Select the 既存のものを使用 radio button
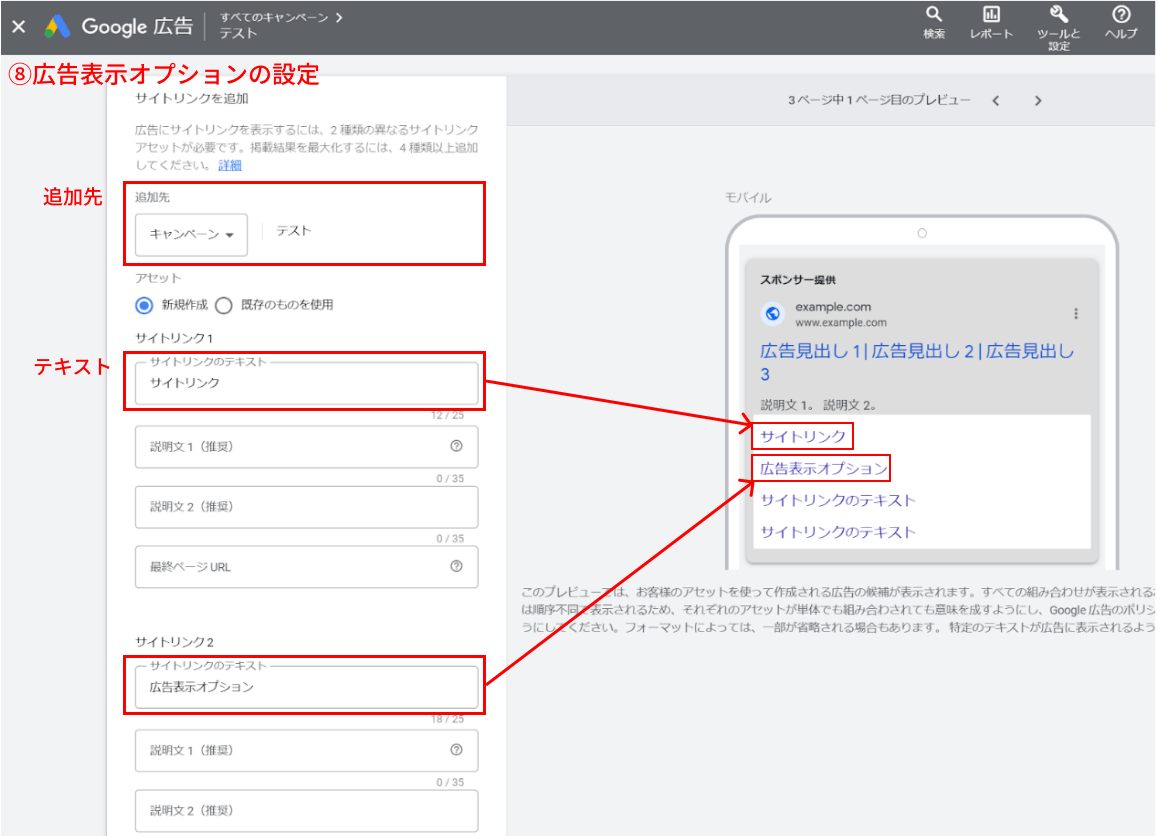This screenshot has width=1158, height=836. pyautogui.click(x=224, y=305)
